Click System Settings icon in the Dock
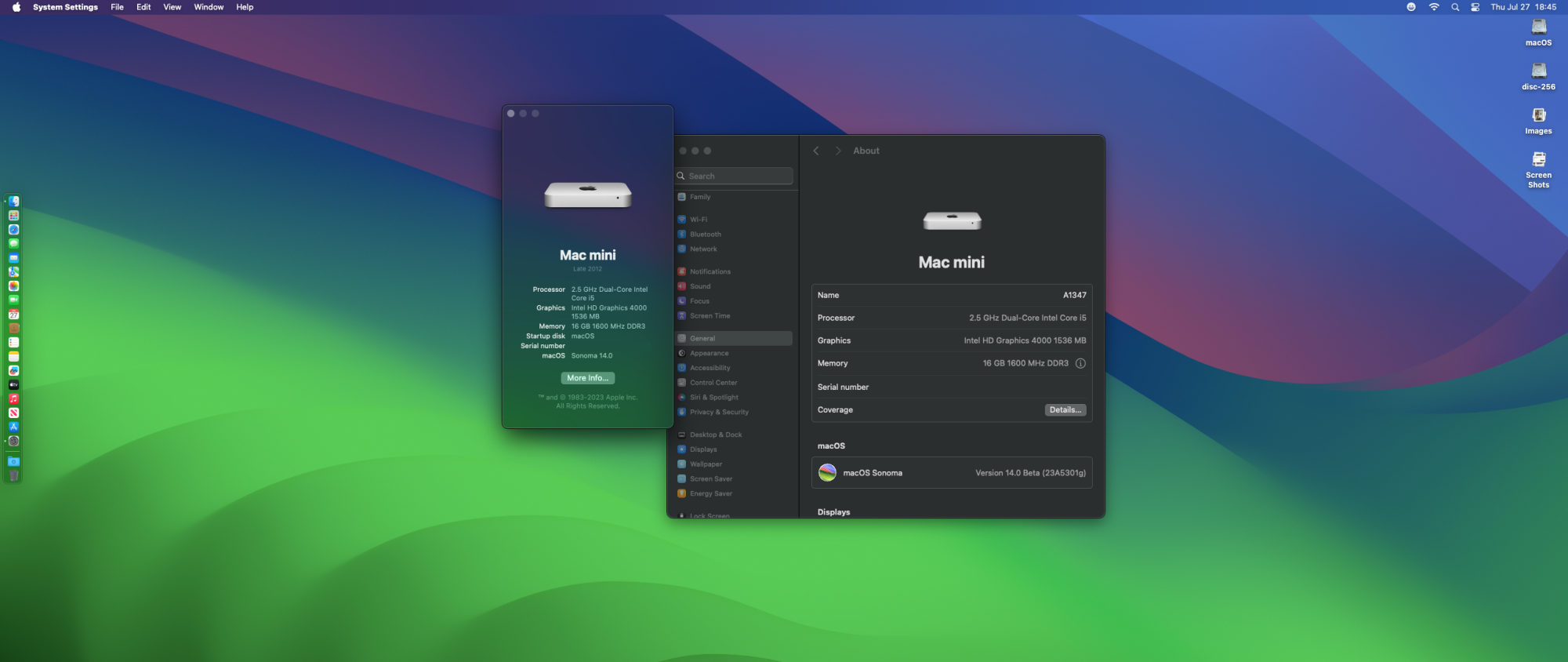The height and width of the screenshot is (662, 1568). point(13,442)
